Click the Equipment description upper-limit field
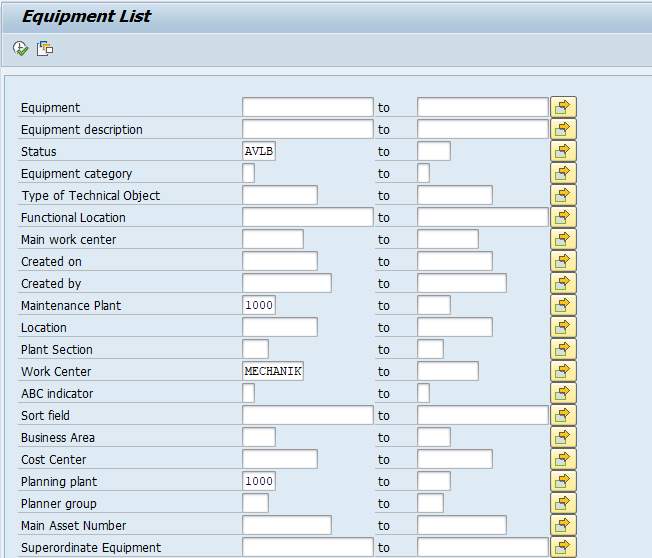The height and width of the screenshot is (558, 652). coord(482,129)
